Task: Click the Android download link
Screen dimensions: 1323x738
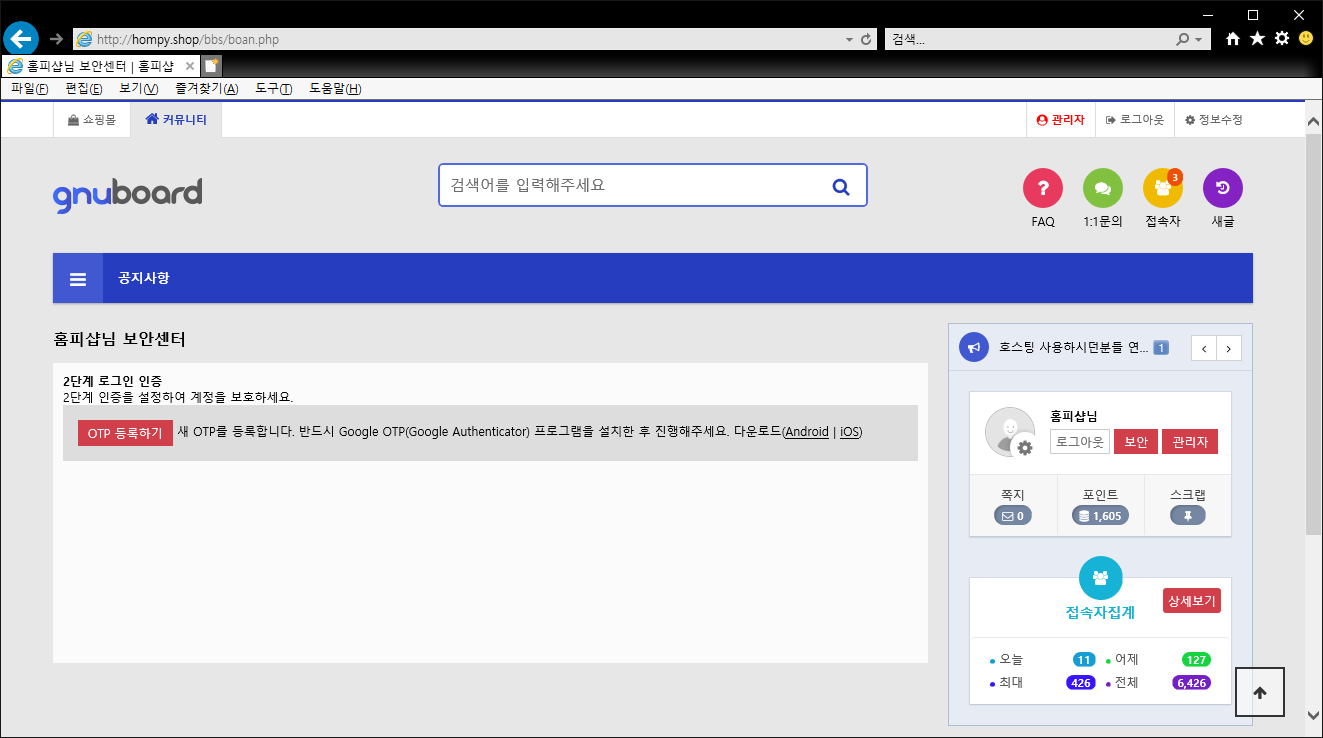Action: tap(807, 432)
